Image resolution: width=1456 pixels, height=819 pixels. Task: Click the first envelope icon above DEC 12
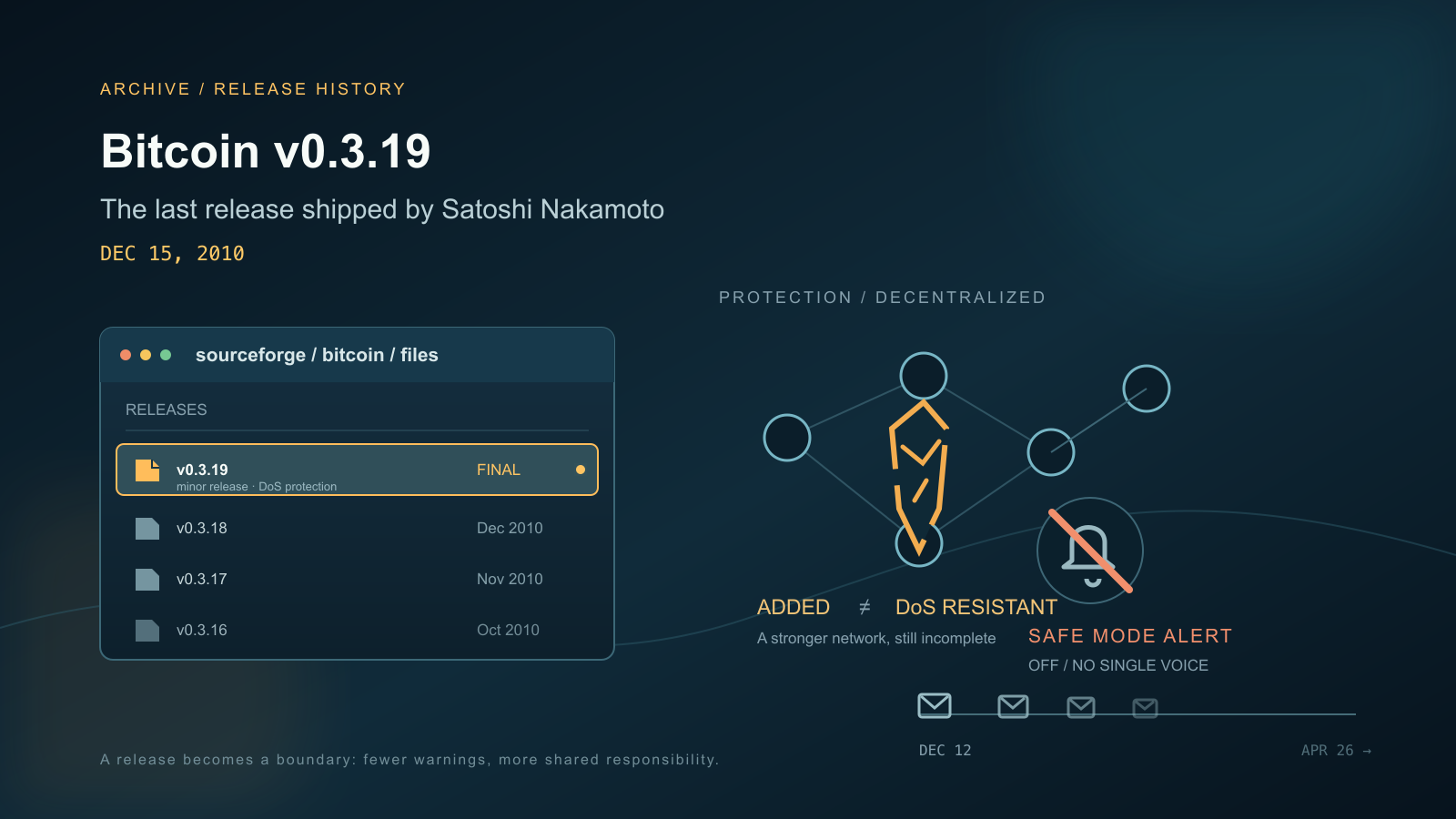pos(935,705)
